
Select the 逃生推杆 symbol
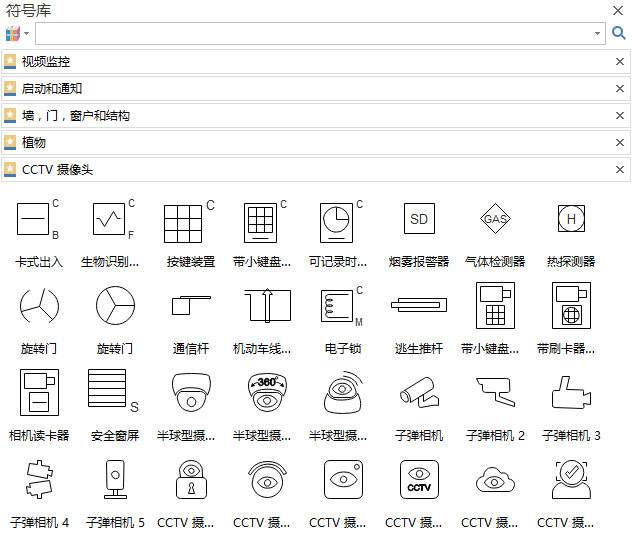(x=419, y=305)
